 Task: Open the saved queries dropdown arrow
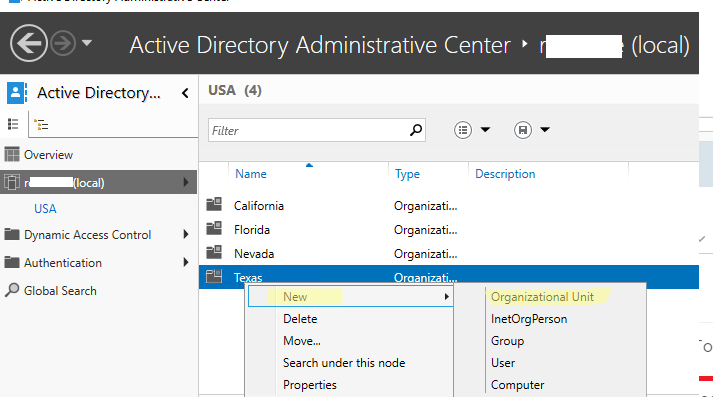pyautogui.click(x=545, y=130)
